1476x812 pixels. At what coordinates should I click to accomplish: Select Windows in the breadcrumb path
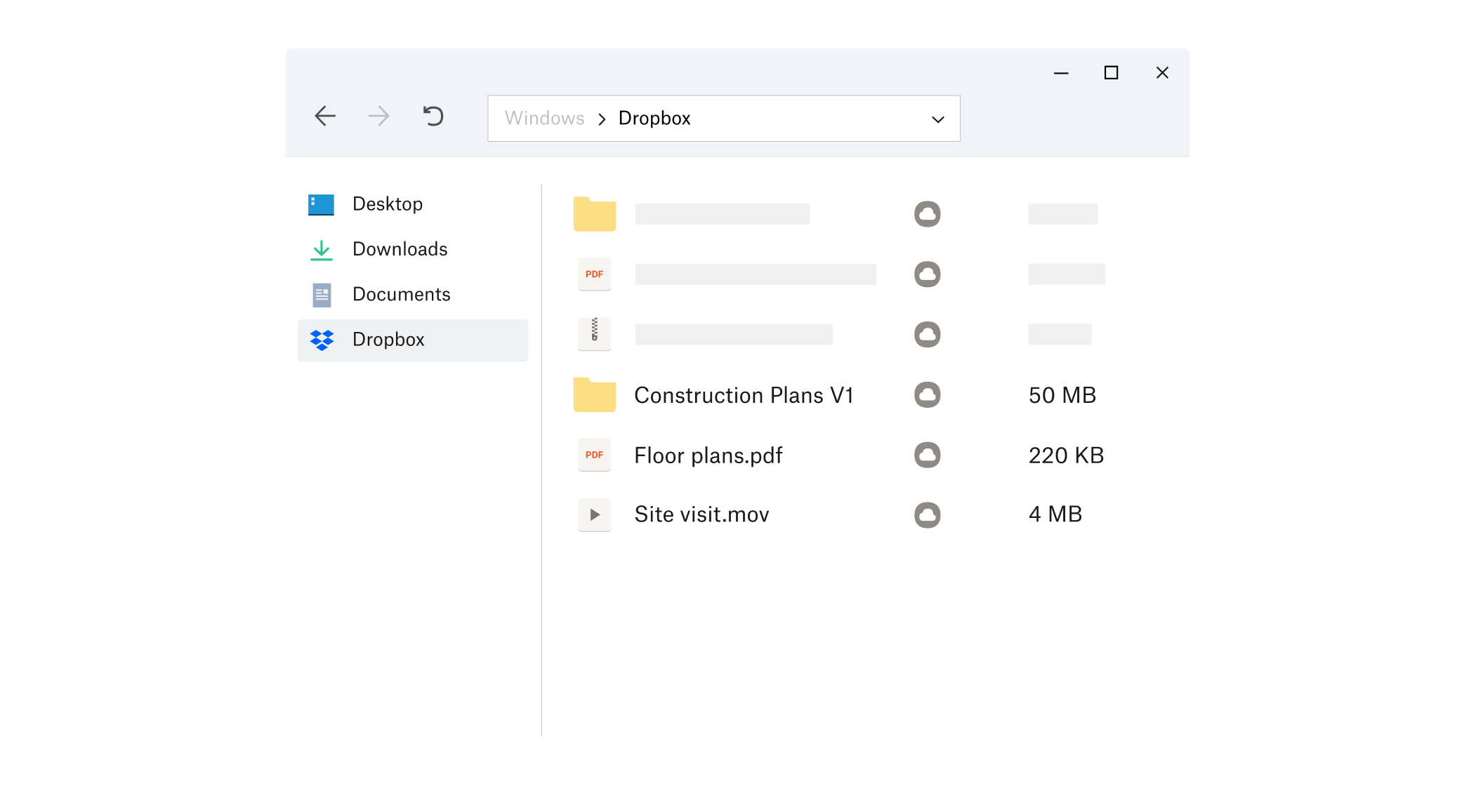[544, 118]
